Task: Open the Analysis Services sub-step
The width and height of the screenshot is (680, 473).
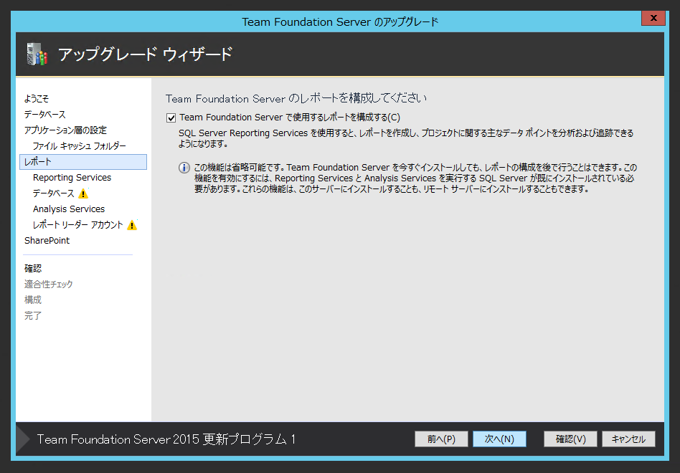Action: (69, 209)
